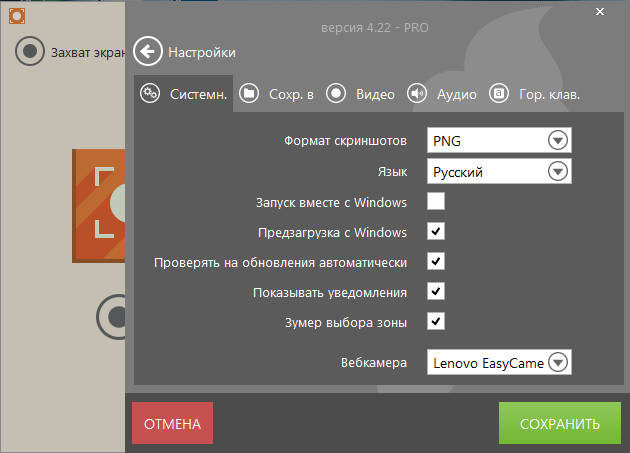Select the Захват экрана radio button
630x453 pixels.
pos(30,51)
